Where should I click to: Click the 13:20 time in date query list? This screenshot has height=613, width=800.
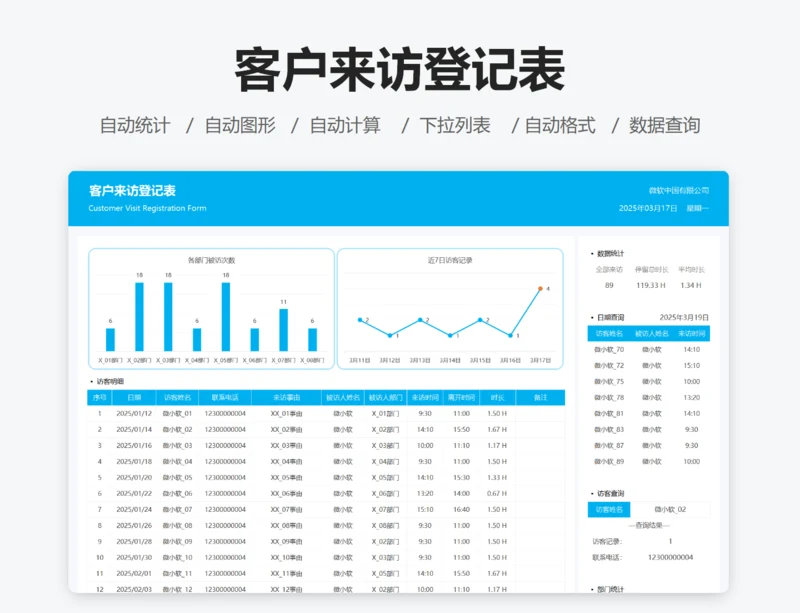pos(692,398)
